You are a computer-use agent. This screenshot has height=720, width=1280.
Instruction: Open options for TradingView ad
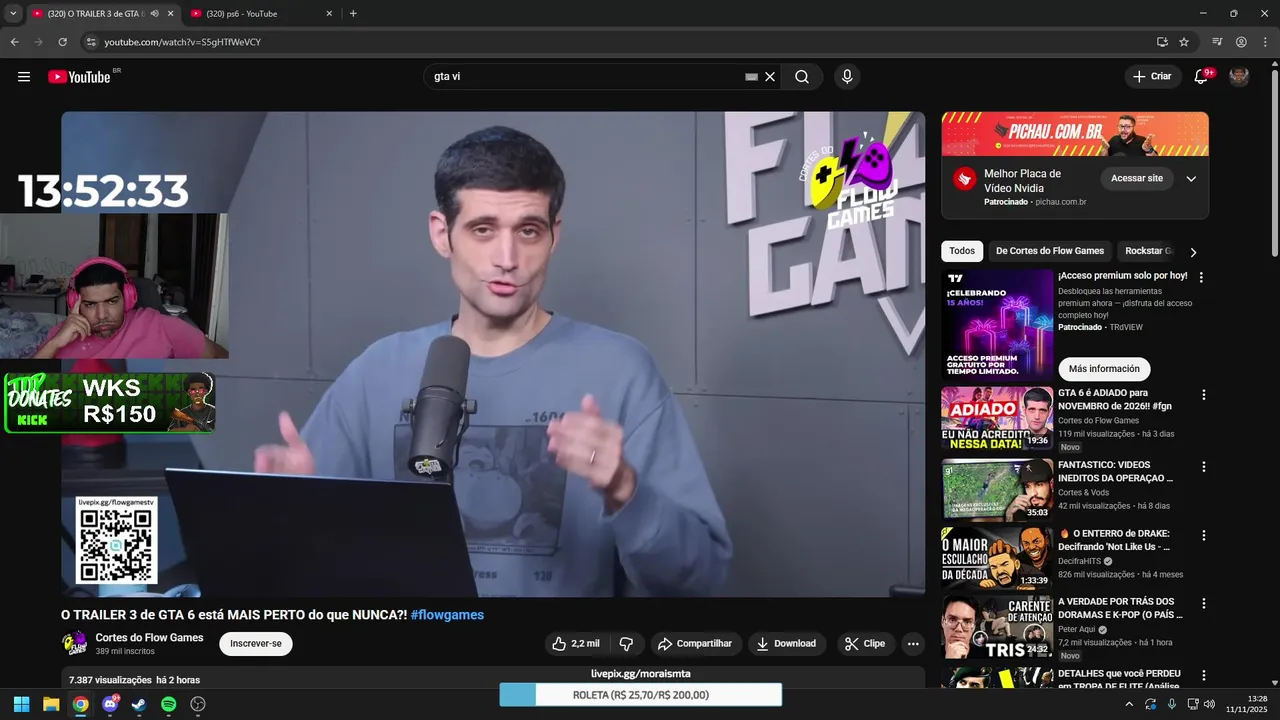1202,277
